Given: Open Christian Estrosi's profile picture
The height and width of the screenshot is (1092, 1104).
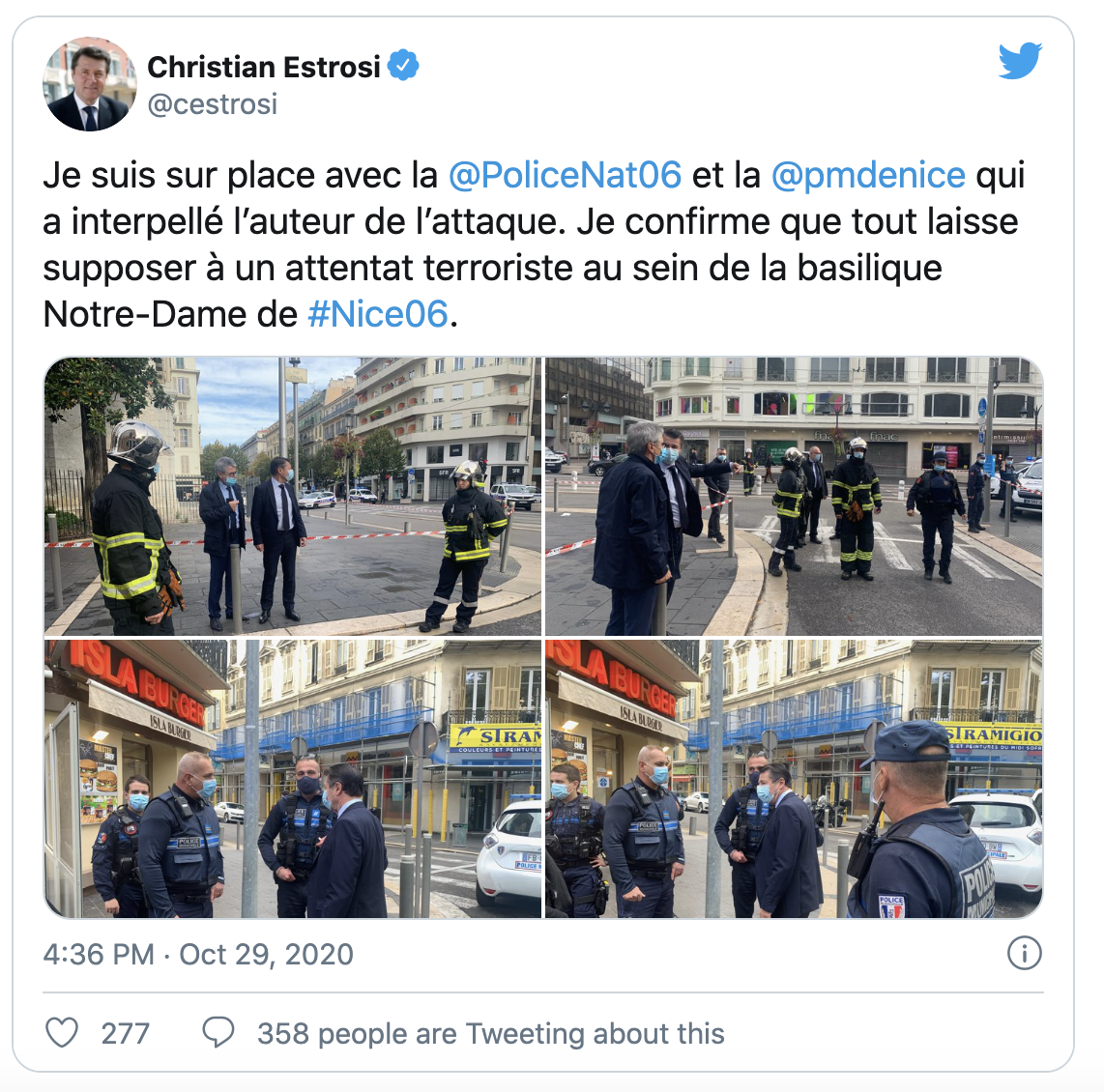Looking at the screenshot, I should tap(89, 84).
